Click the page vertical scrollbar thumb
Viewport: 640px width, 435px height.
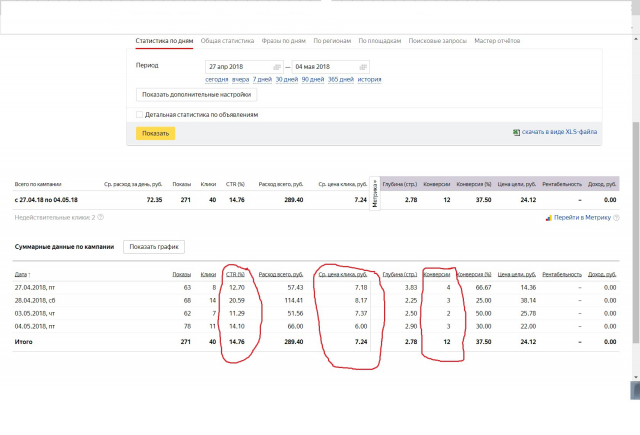[636, 233]
